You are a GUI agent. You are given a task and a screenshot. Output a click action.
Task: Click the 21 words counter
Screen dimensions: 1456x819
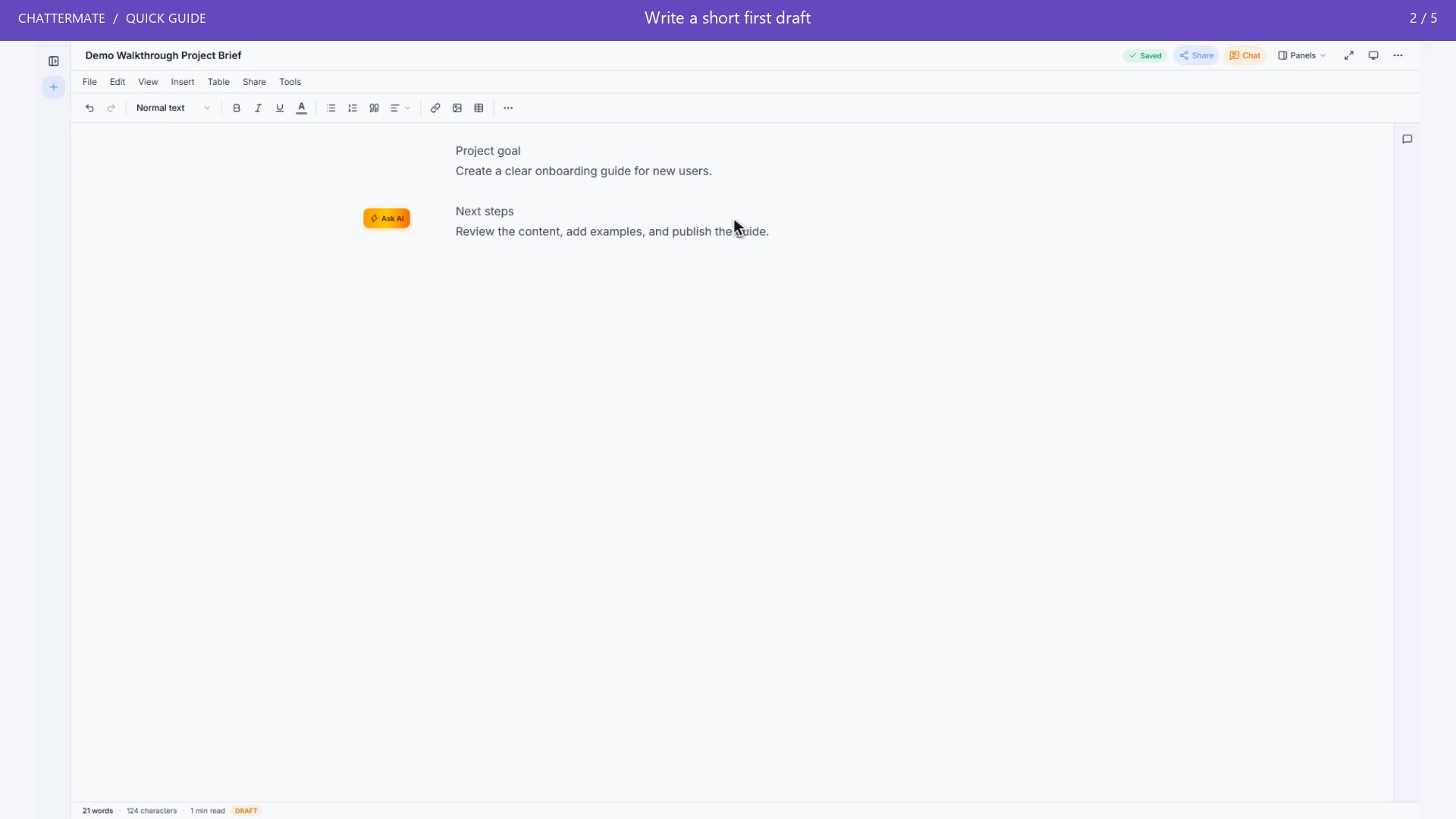98,811
